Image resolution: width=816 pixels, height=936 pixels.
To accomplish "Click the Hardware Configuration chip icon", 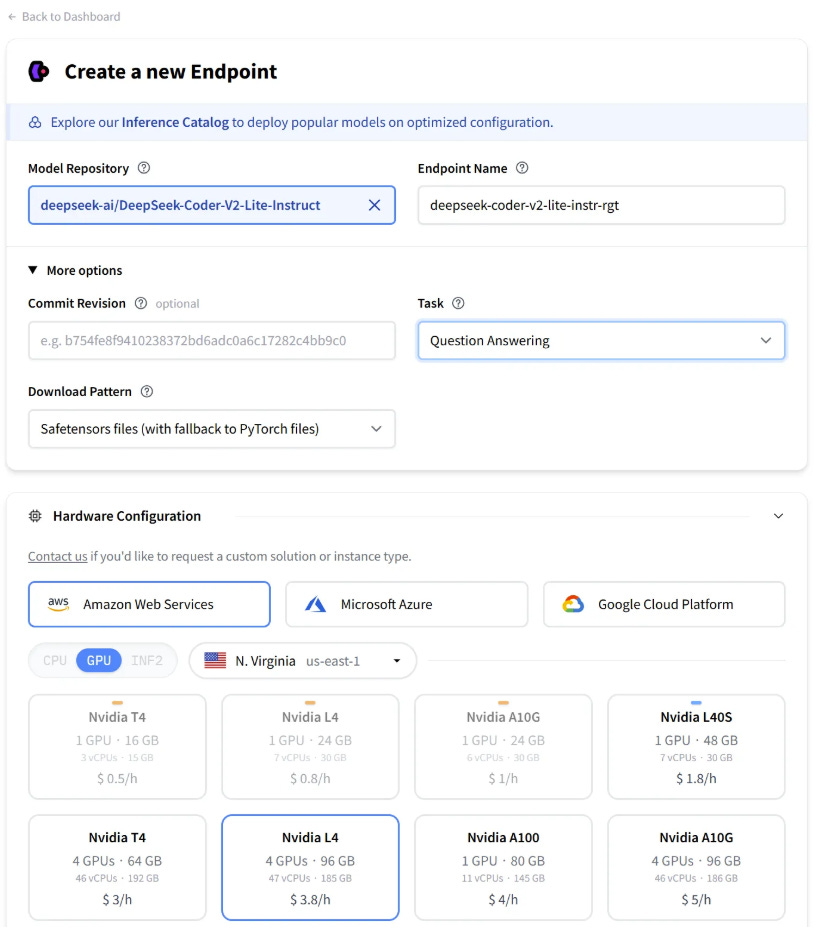I will pos(35,516).
